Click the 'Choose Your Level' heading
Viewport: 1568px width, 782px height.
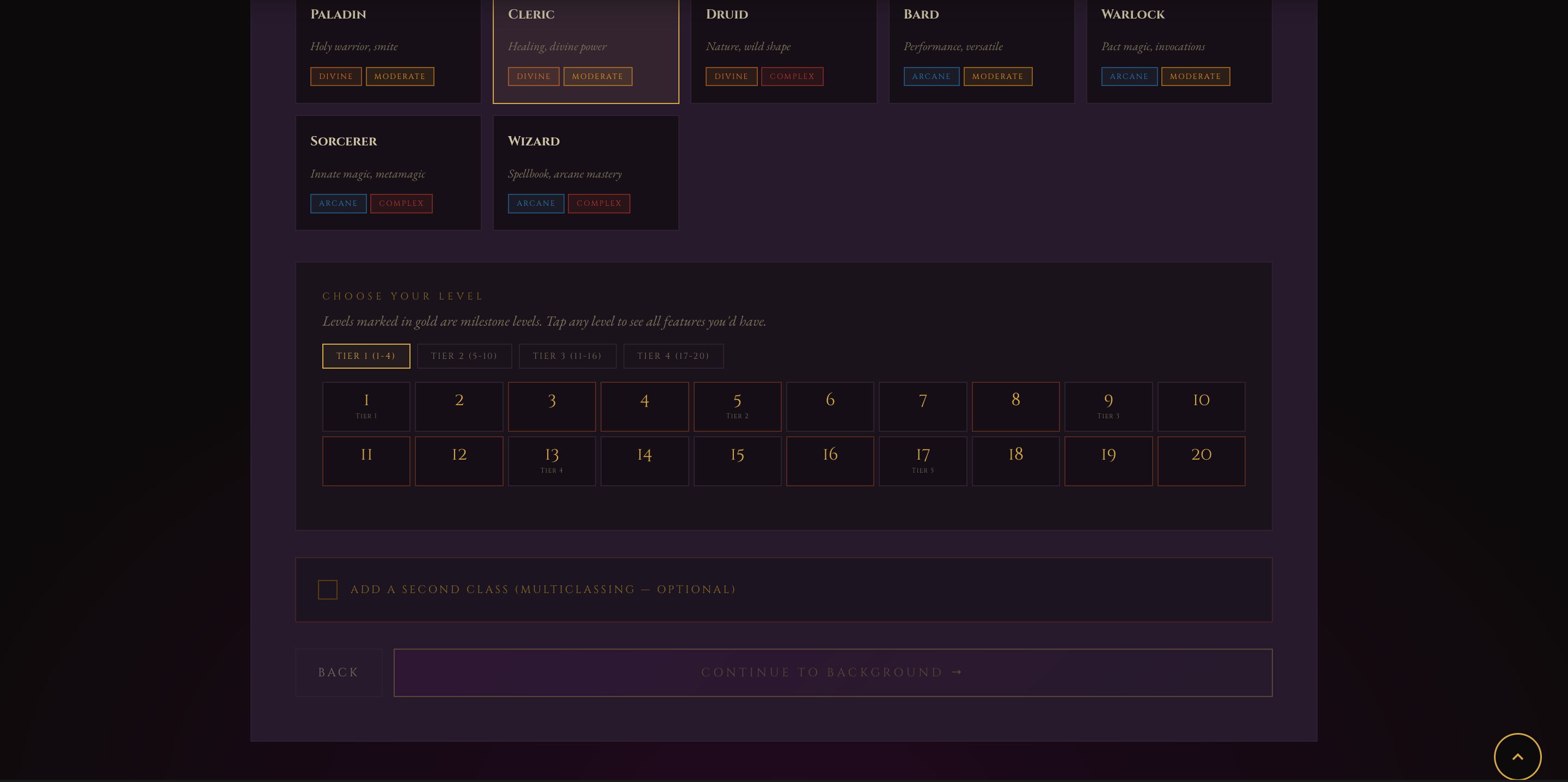click(x=402, y=297)
